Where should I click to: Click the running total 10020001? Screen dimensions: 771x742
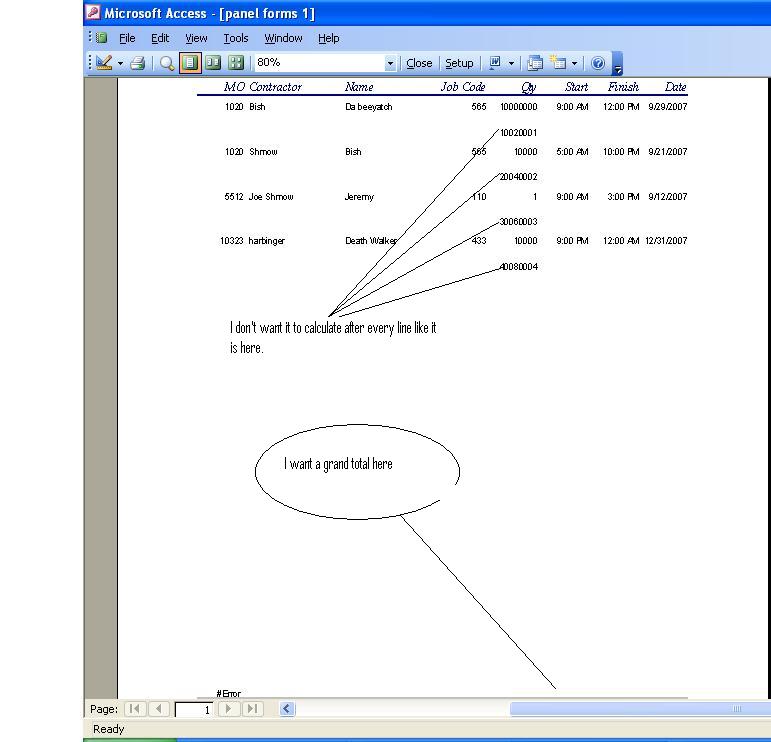(x=518, y=133)
